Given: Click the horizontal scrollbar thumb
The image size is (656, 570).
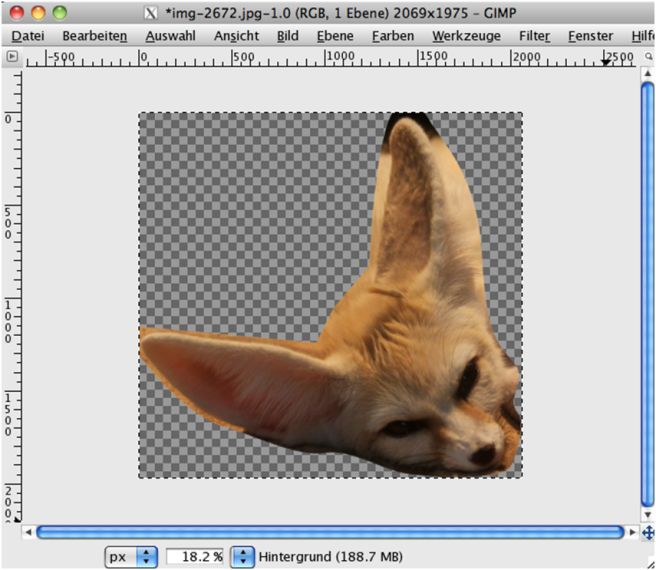Looking at the screenshot, I should click(328, 532).
